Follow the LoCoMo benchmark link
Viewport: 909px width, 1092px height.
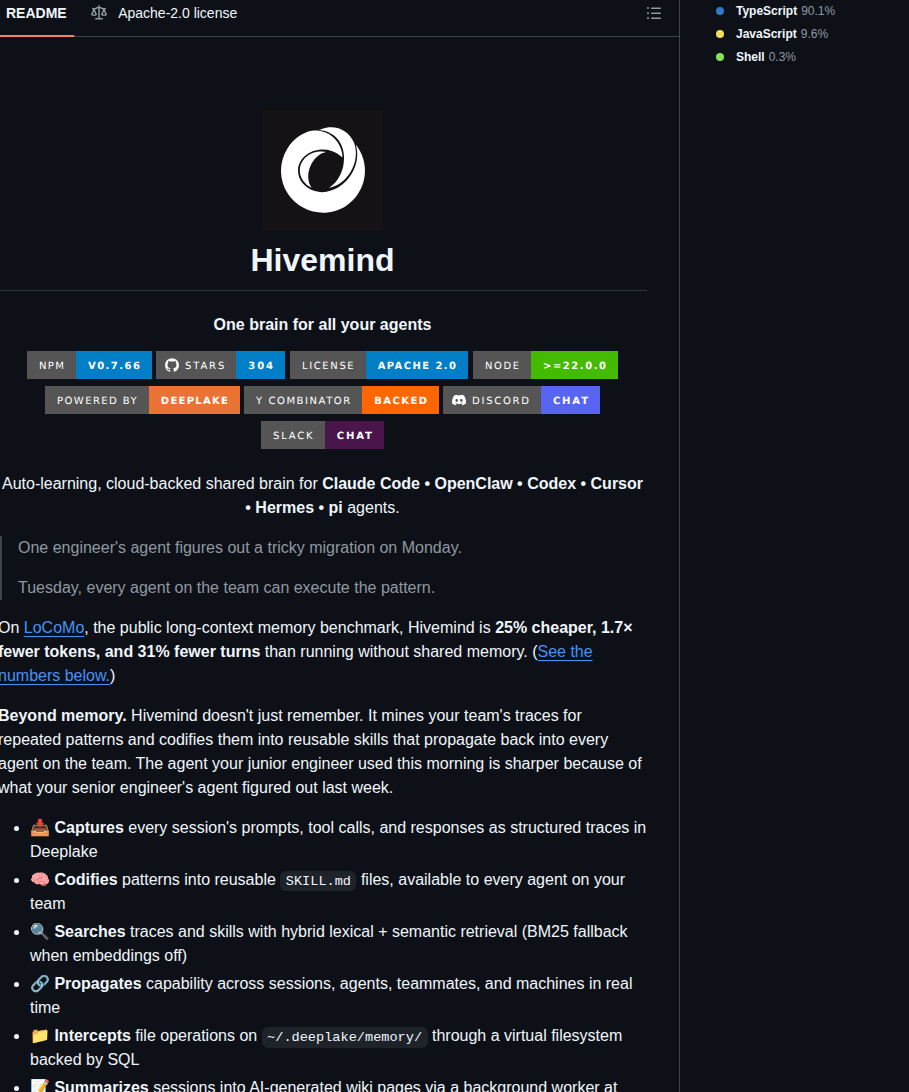click(54, 627)
